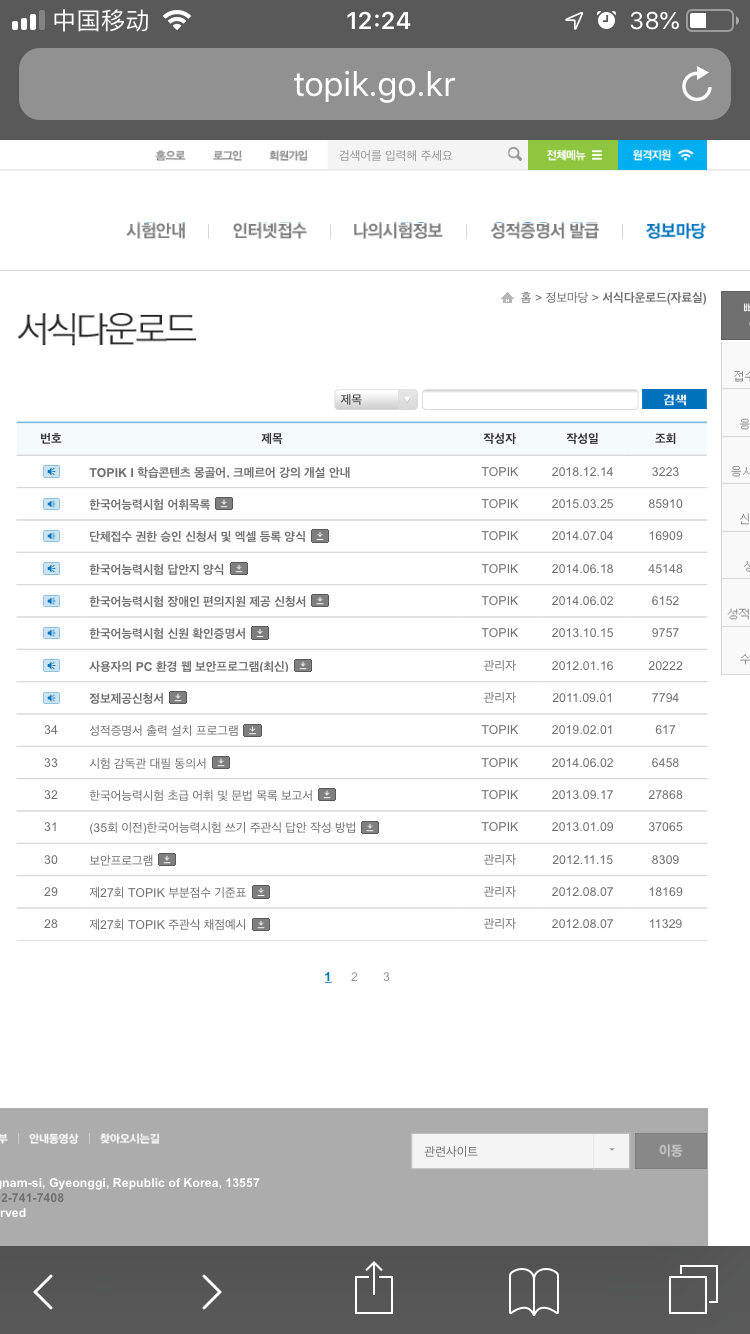Viewport: 750px width, 1334px height.
Task: Open the 로그인 link in the header
Action: pyautogui.click(x=227, y=155)
